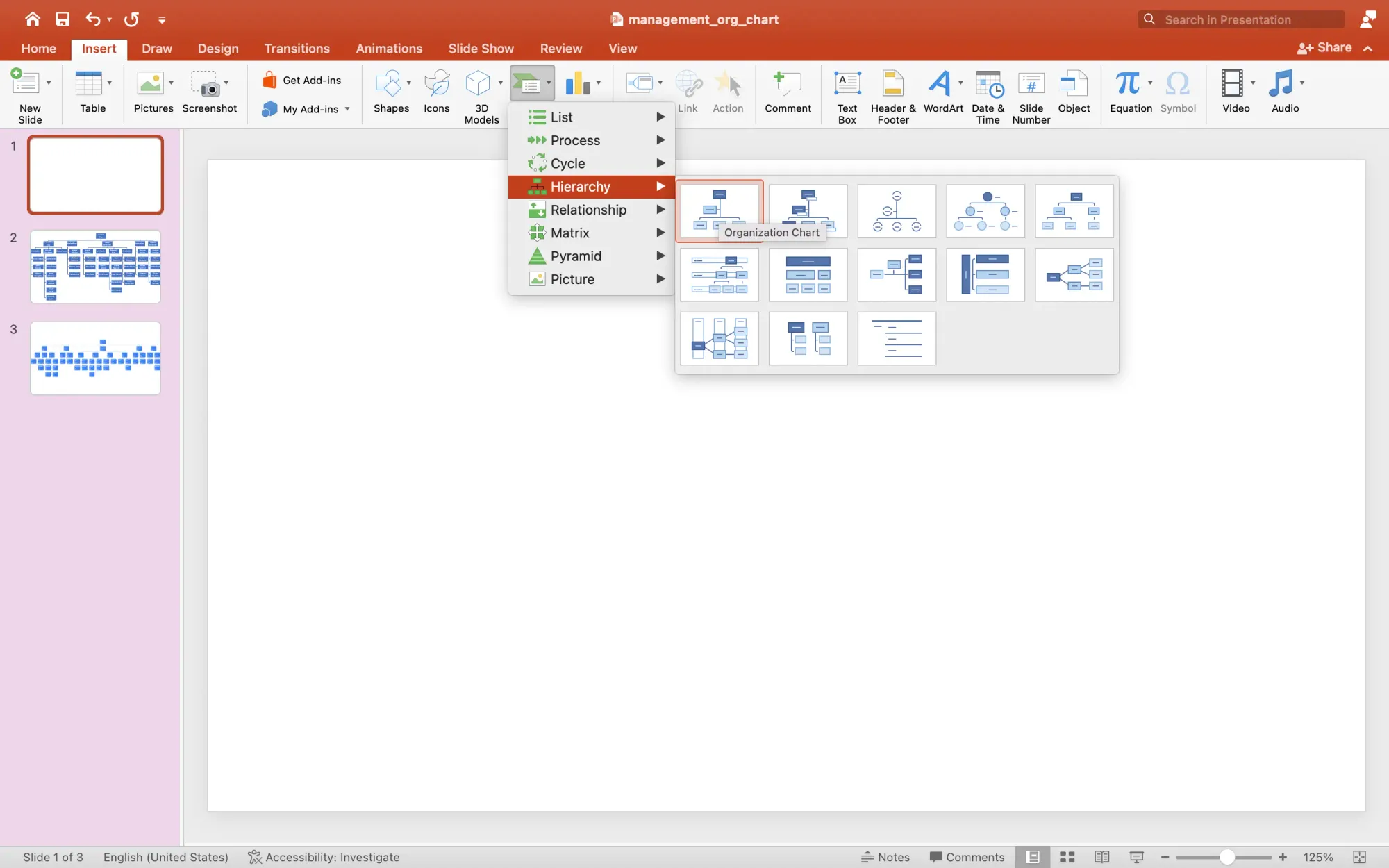Image resolution: width=1389 pixels, height=868 pixels.
Task: Click the Insert tab in ribbon
Action: point(98,48)
